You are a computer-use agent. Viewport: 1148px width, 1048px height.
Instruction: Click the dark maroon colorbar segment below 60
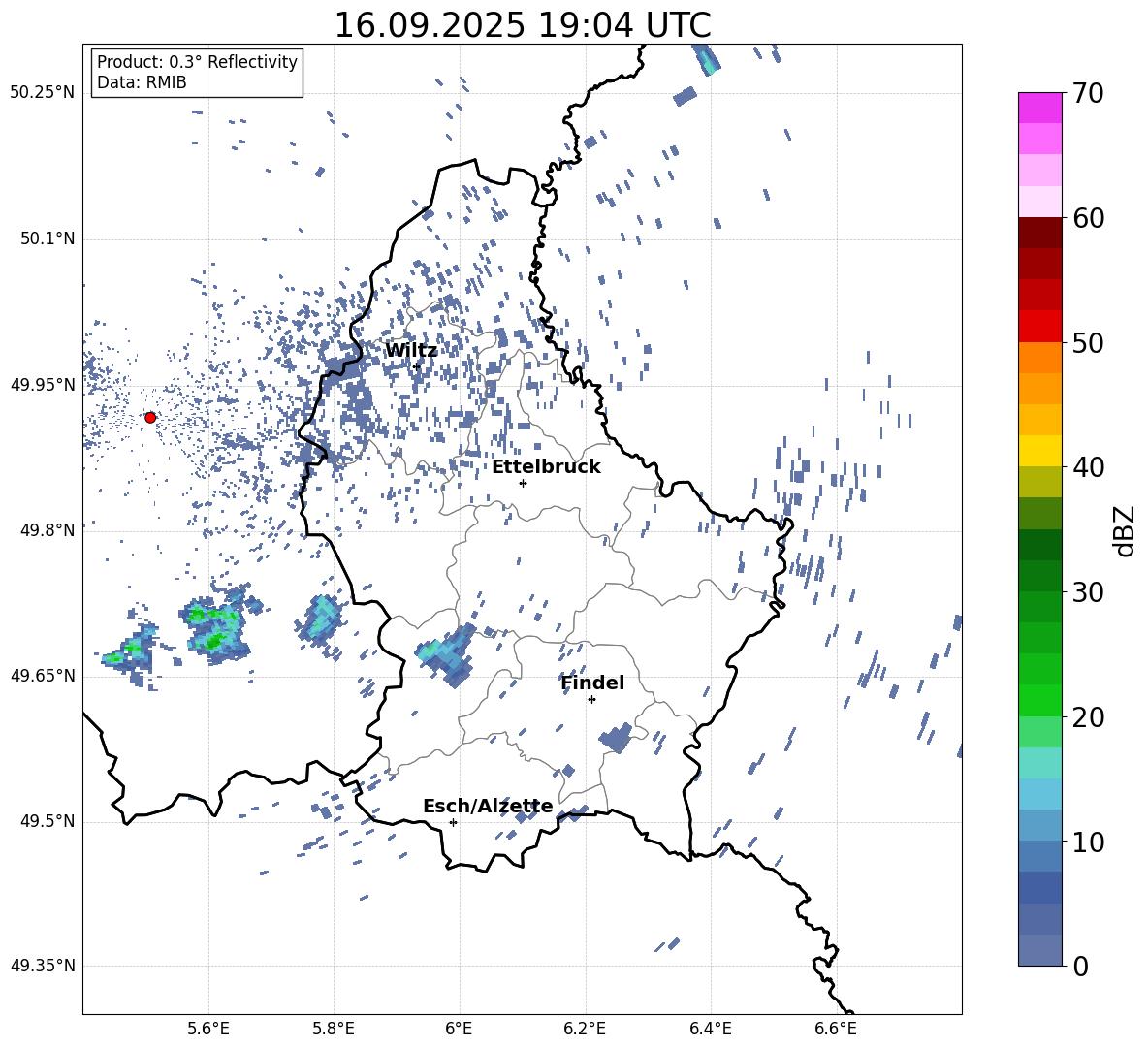tap(1039, 234)
